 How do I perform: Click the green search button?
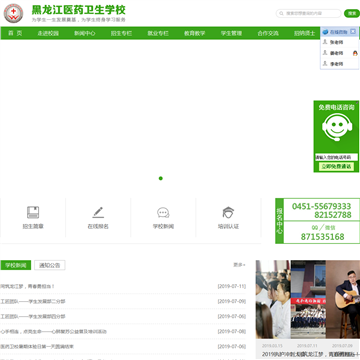[x=352, y=13]
